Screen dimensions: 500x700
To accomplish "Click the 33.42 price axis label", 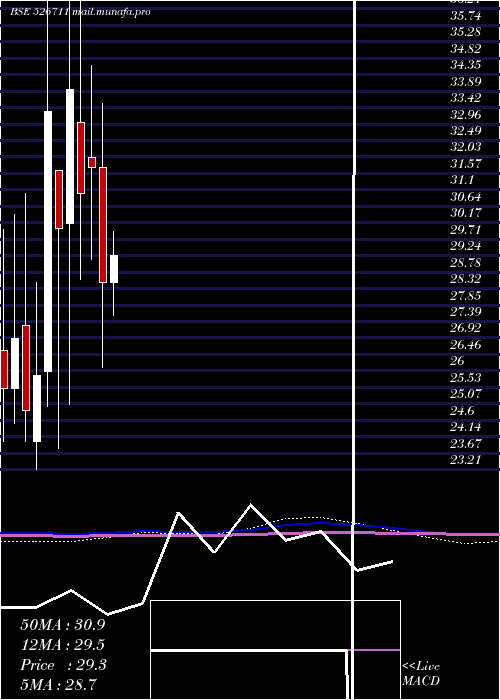I will (x=466, y=98).
